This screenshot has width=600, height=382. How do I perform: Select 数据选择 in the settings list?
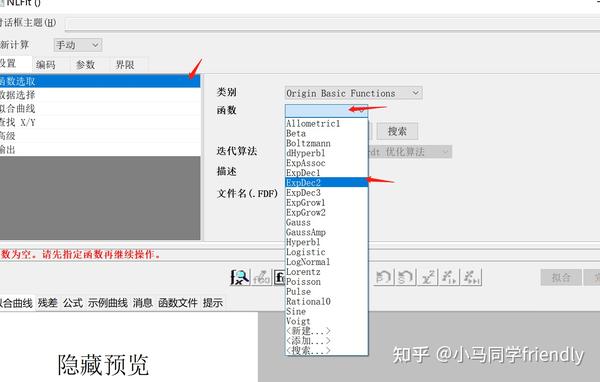tap(100, 95)
